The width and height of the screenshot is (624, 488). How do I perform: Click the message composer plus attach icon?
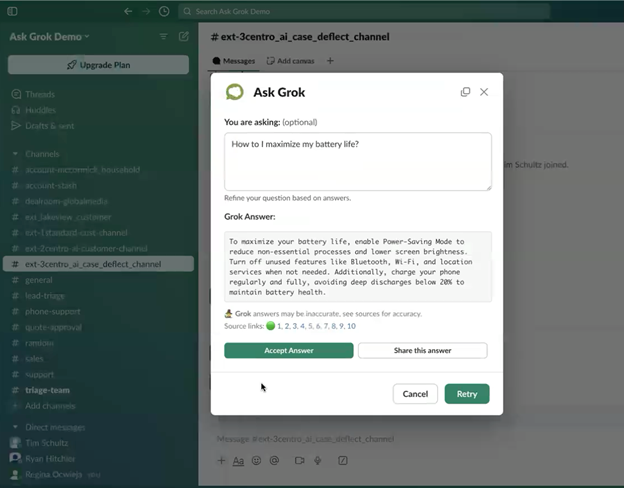[221, 461]
